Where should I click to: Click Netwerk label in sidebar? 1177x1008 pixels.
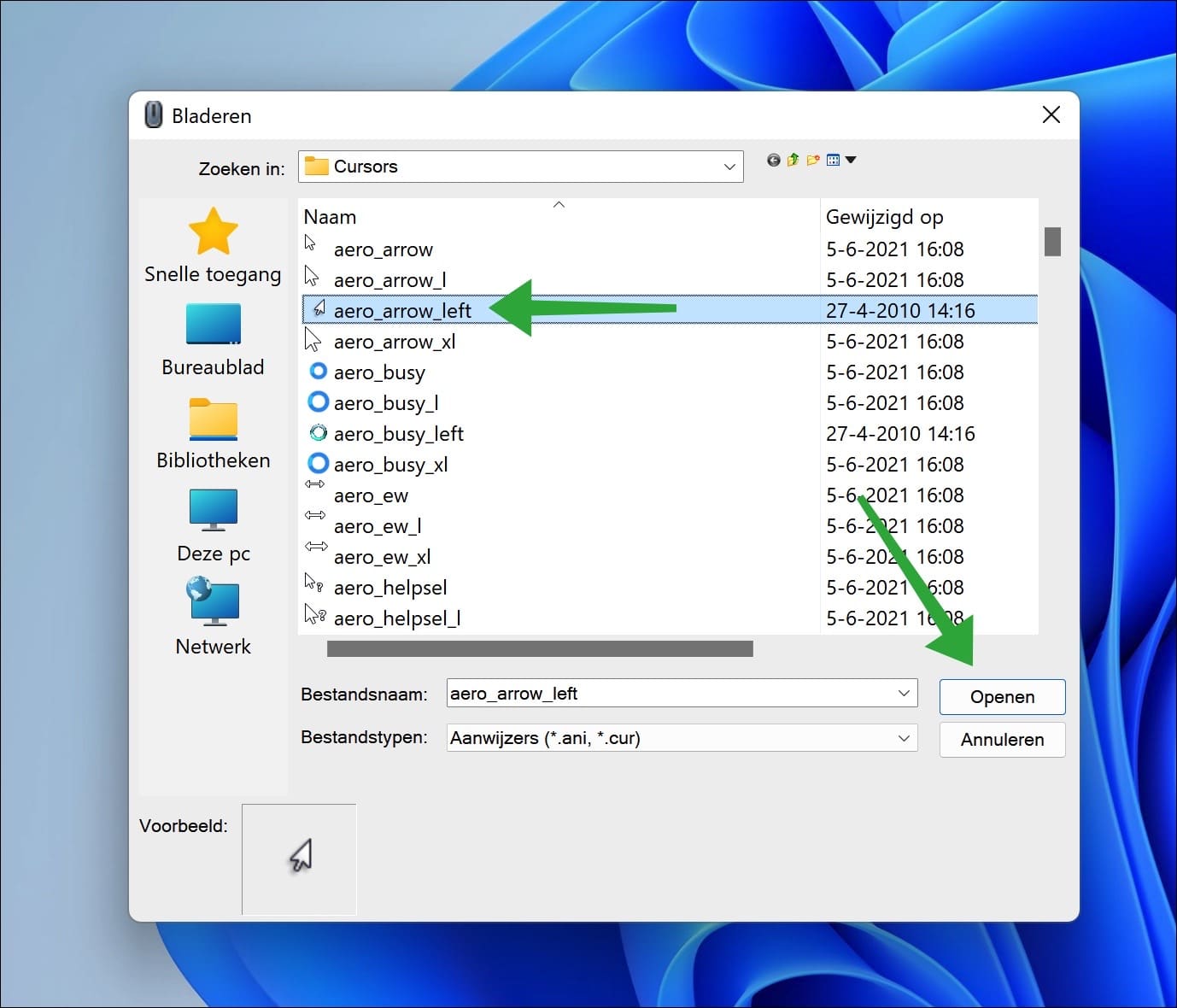pos(213,647)
